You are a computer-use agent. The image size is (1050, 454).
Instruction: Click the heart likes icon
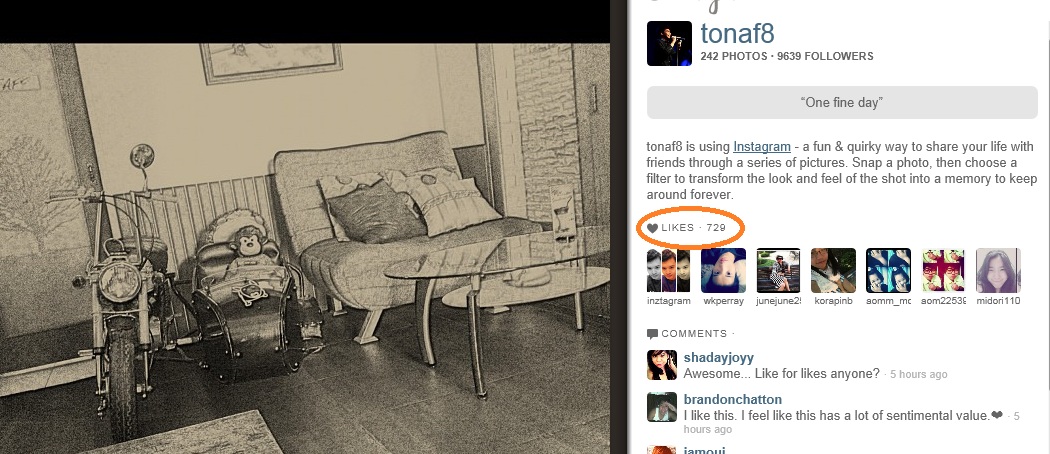point(653,228)
